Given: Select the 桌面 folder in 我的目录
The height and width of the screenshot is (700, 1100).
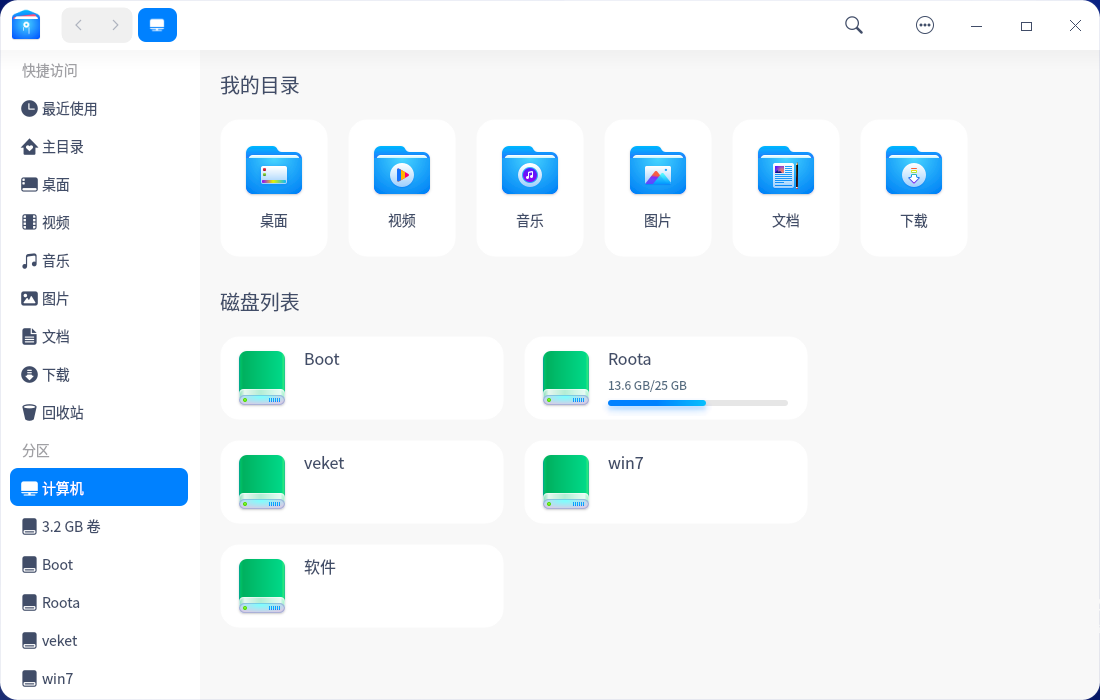Looking at the screenshot, I should coord(273,187).
